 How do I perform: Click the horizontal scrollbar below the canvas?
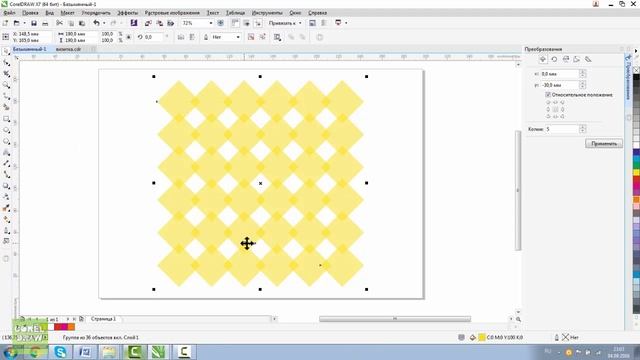tap(395, 319)
